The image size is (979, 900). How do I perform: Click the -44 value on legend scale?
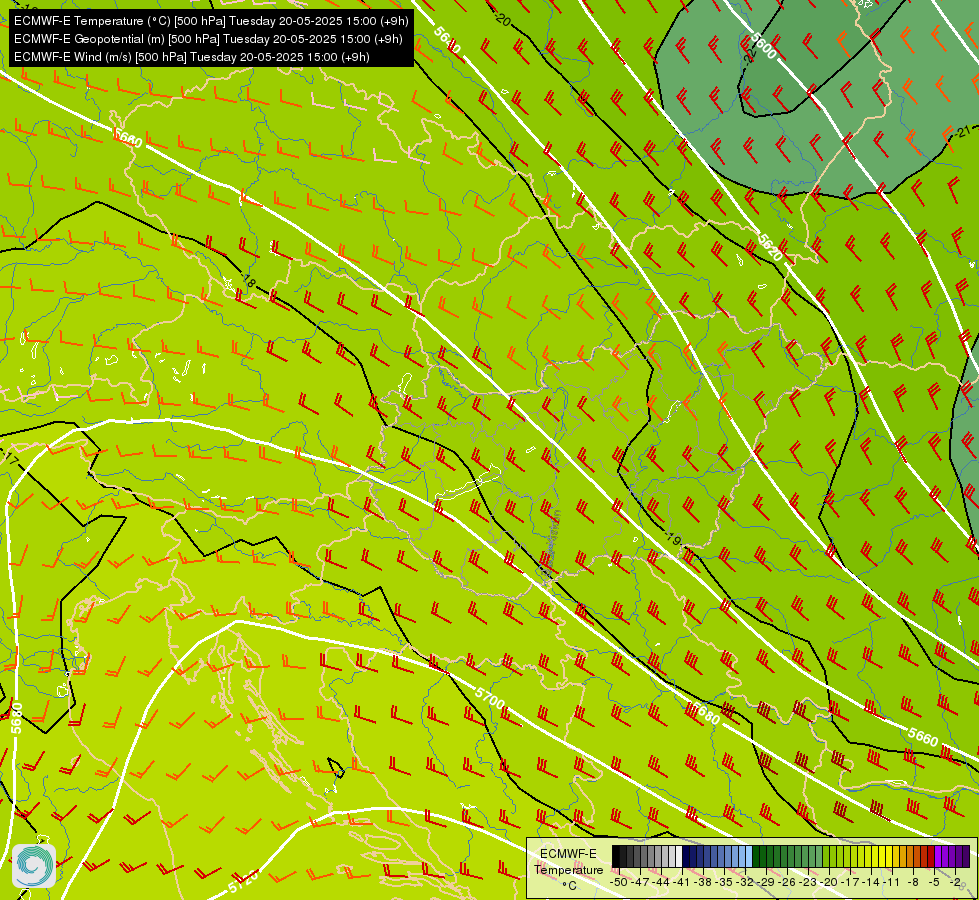661,883
